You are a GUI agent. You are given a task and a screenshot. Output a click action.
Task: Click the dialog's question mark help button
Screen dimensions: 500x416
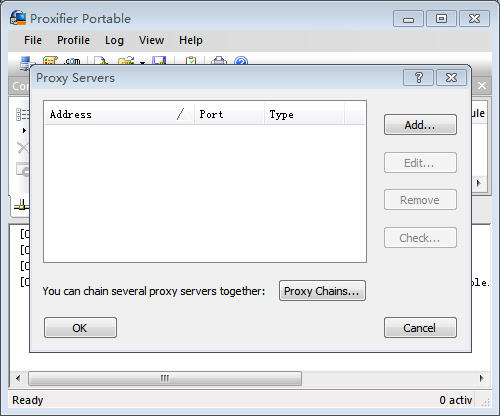[x=418, y=78]
